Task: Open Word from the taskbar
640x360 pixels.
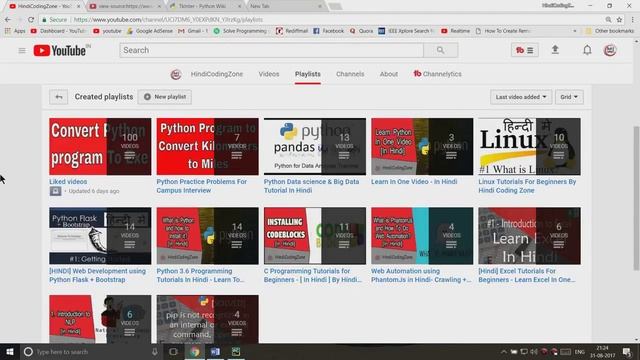Action: tap(215, 351)
